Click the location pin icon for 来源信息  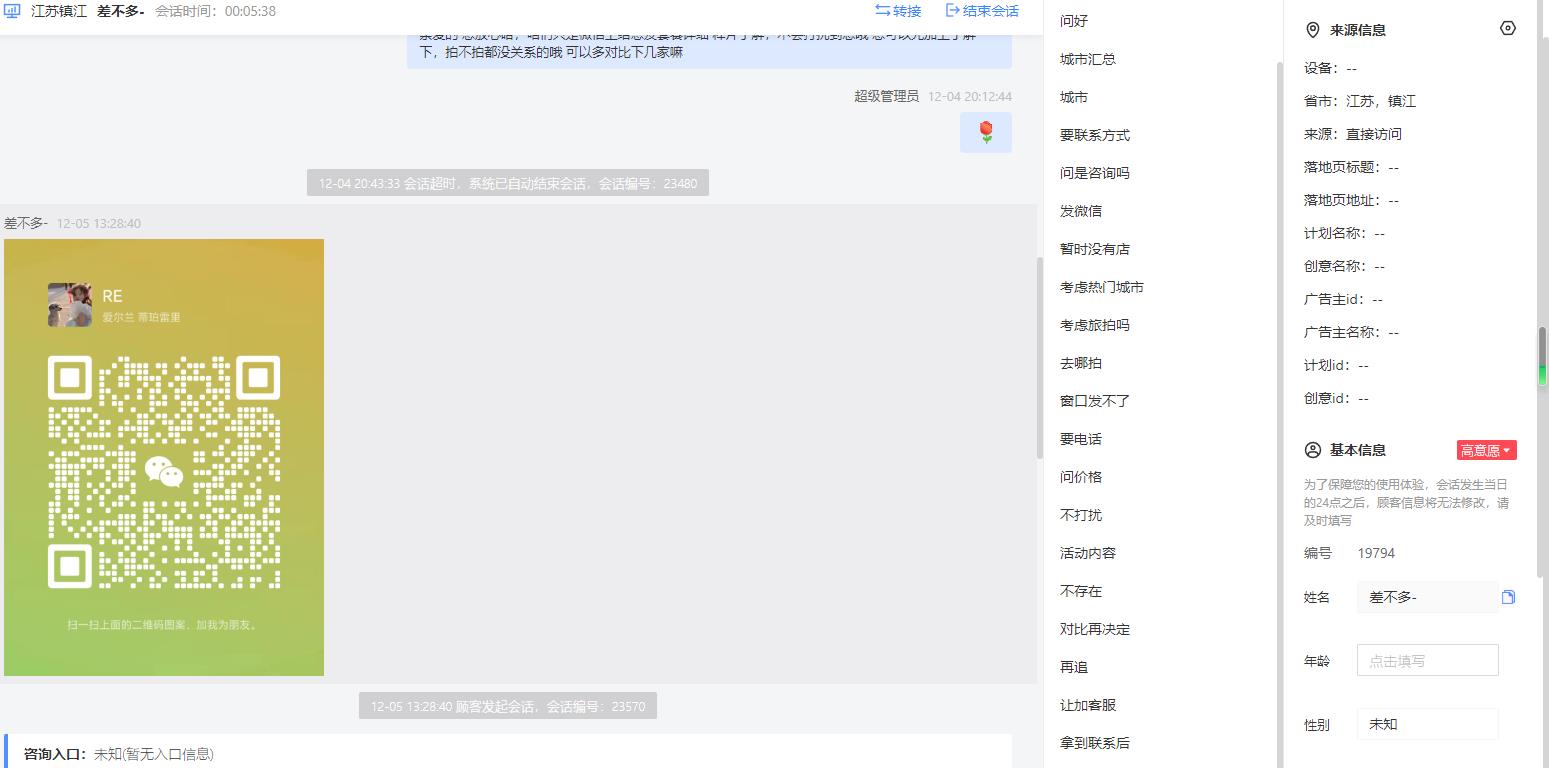coord(1313,30)
